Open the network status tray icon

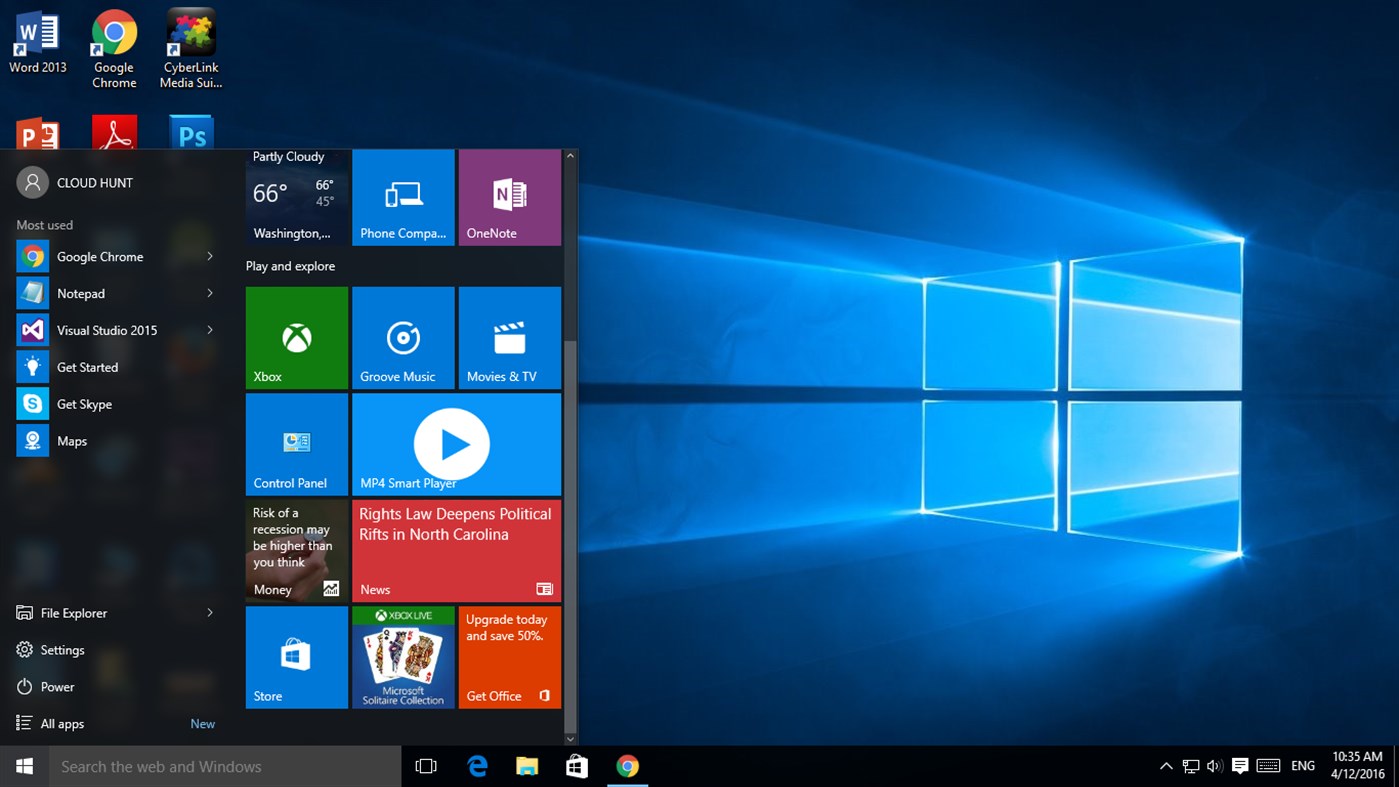[1190, 766]
